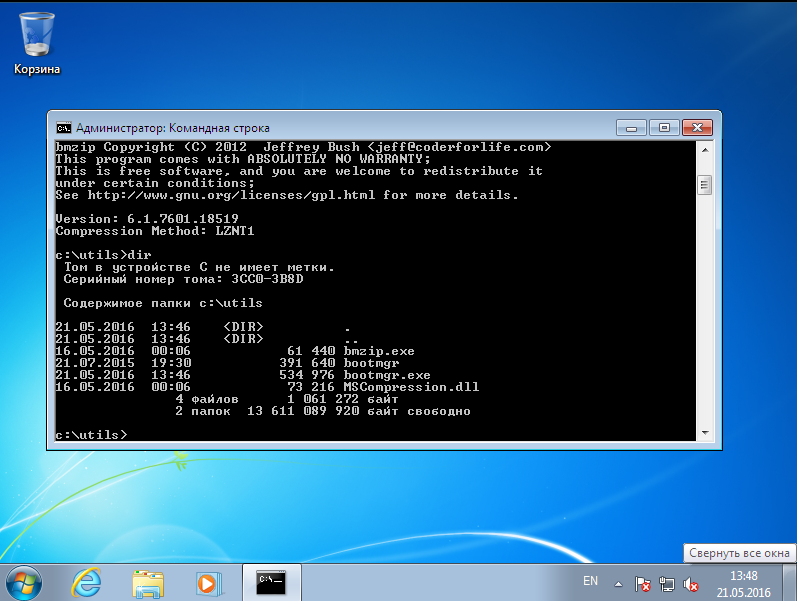The height and width of the screenshot is (601, 797).
Task: Open the Recycle Bin (Корзина) desktop icon
Action: 37,44
